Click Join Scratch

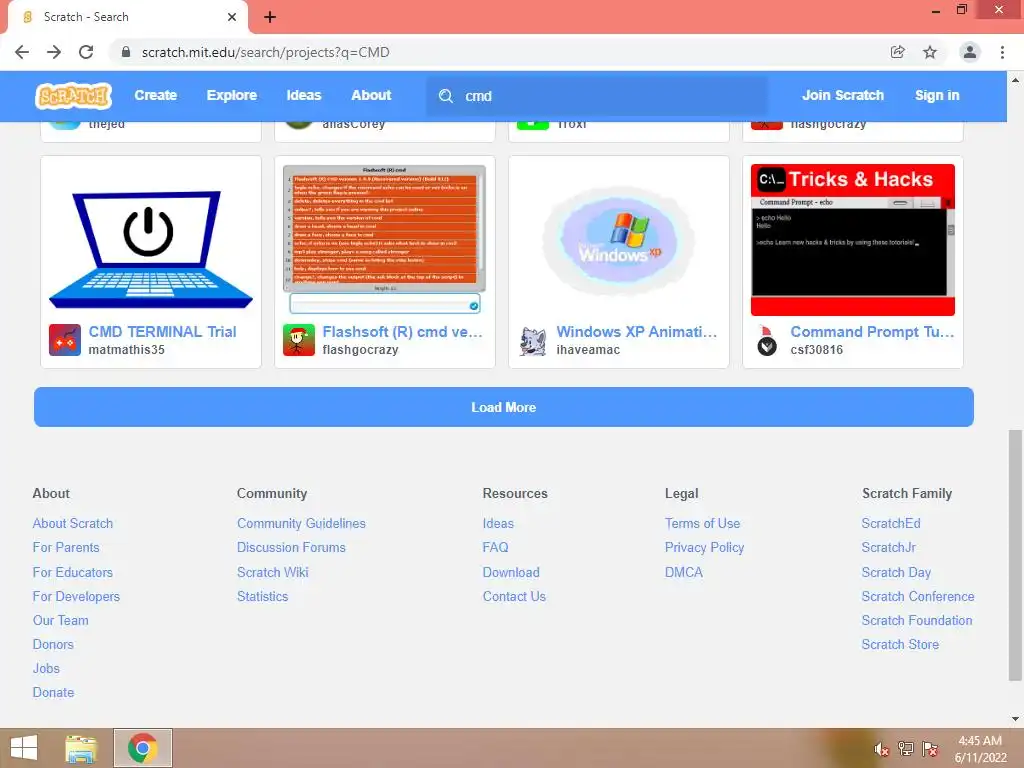[x=842, y=95]
